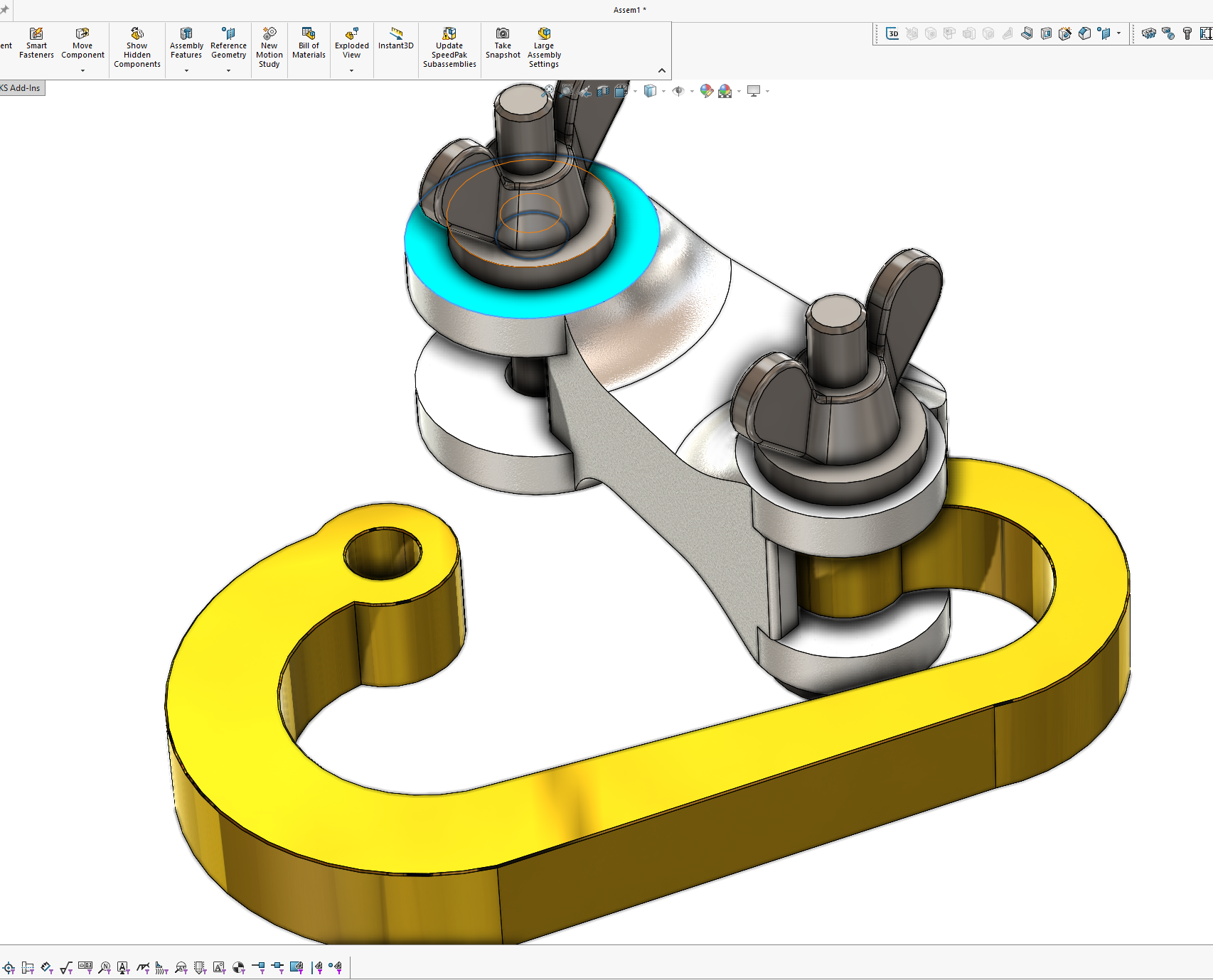Toggle the dimension filter icon beside origin filter
Viewport: 1213px width, 980px height.
pos(28,967)
